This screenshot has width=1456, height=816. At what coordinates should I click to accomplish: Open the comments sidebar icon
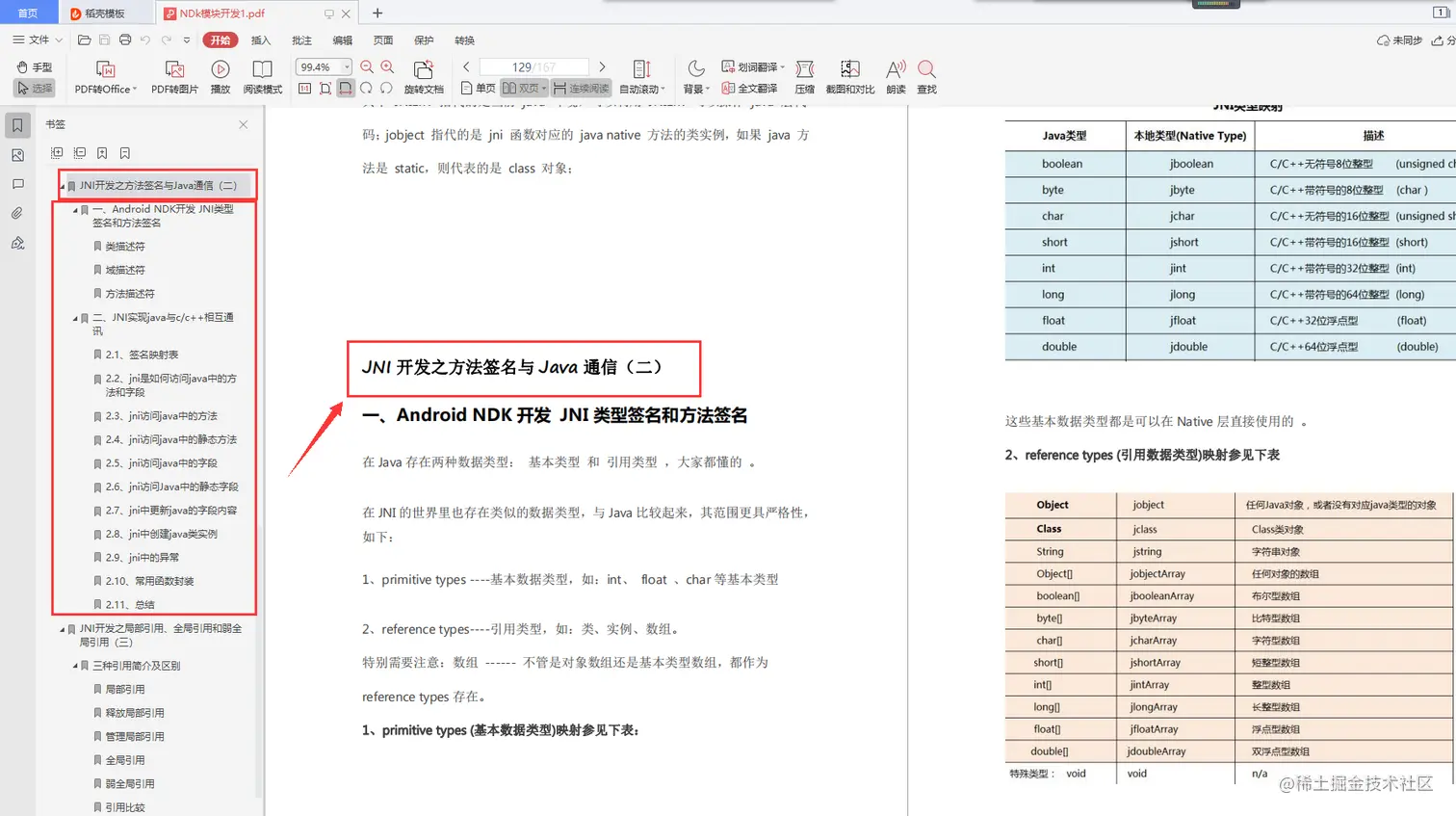point(17,184)
